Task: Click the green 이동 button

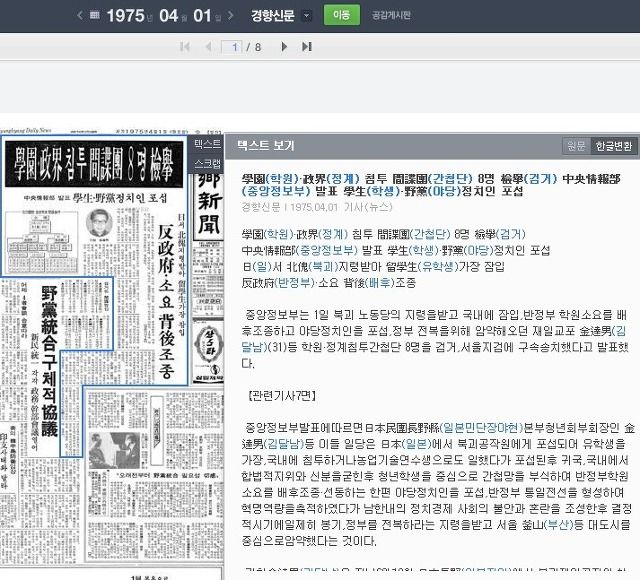Action: click(x=342, y=15)
